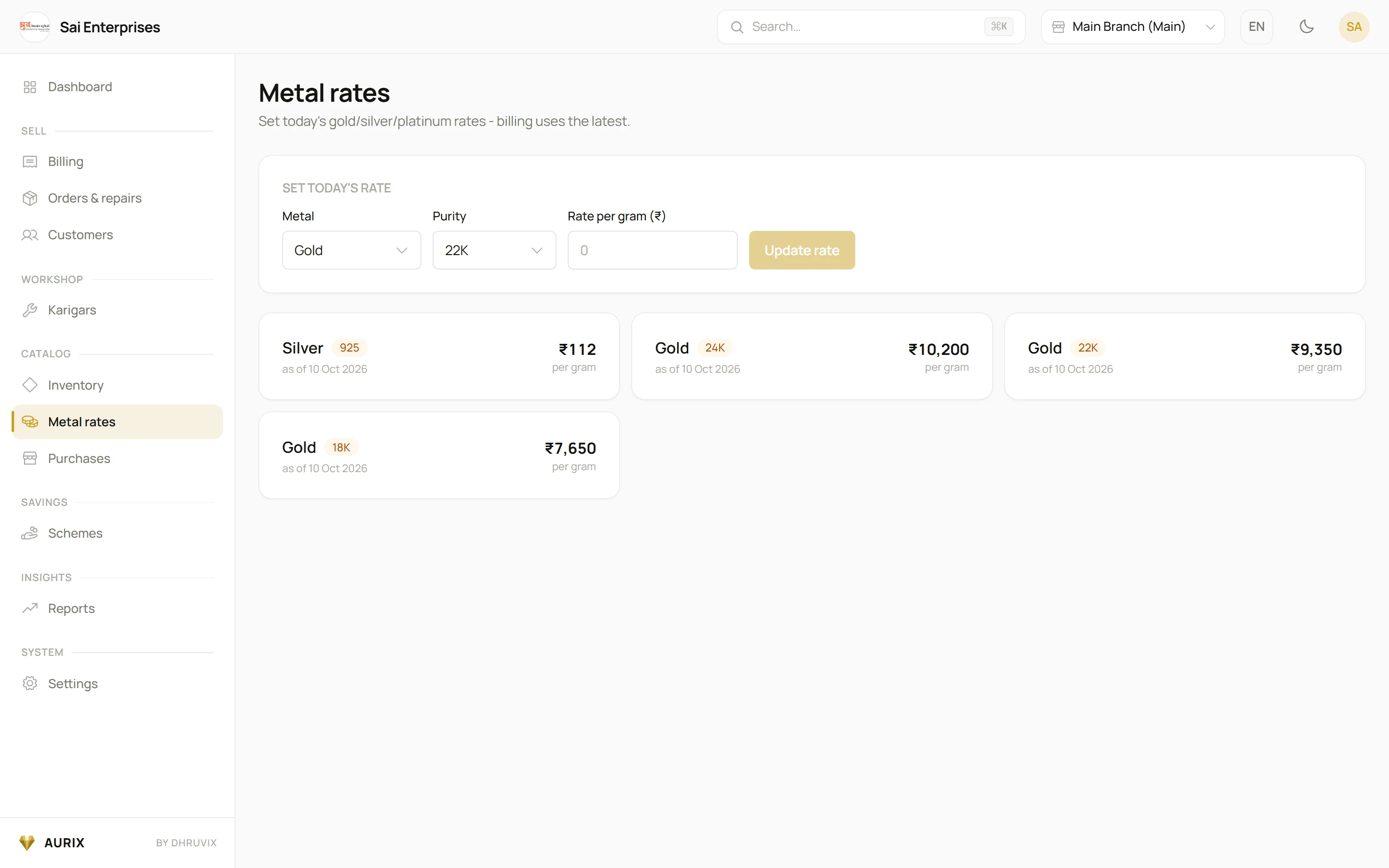The image size is (1389, 868).
Task: Open the Metal dropdown showing Gold
Action: [351, 250]
